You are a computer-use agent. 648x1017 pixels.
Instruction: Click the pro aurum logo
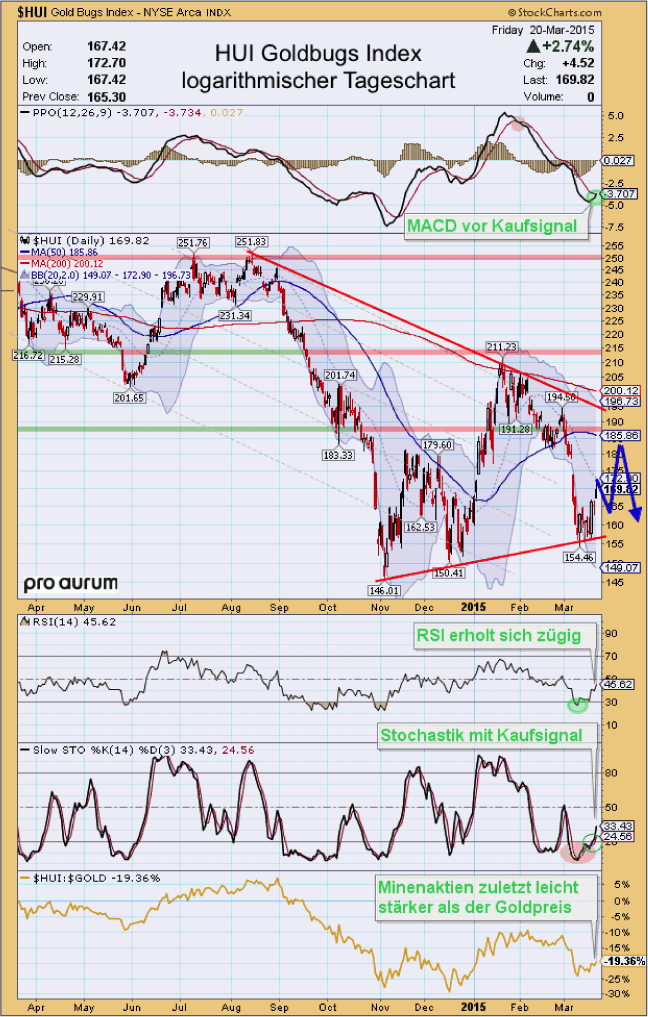coord(71,583)
